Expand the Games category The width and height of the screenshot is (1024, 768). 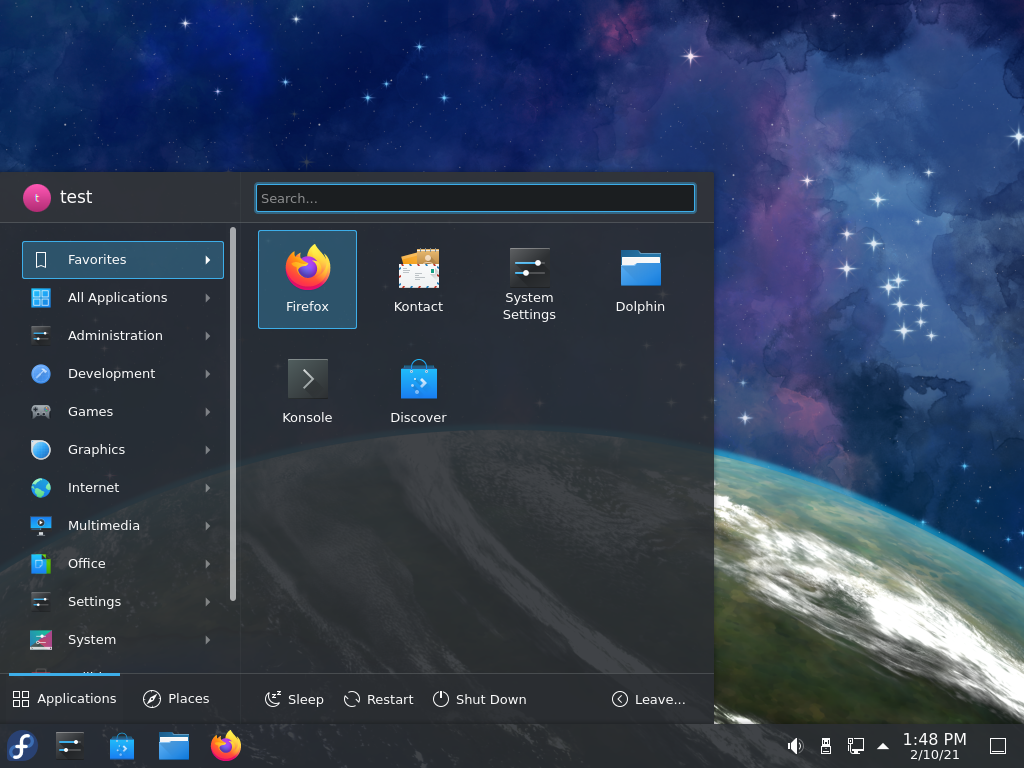coord(123,411)
